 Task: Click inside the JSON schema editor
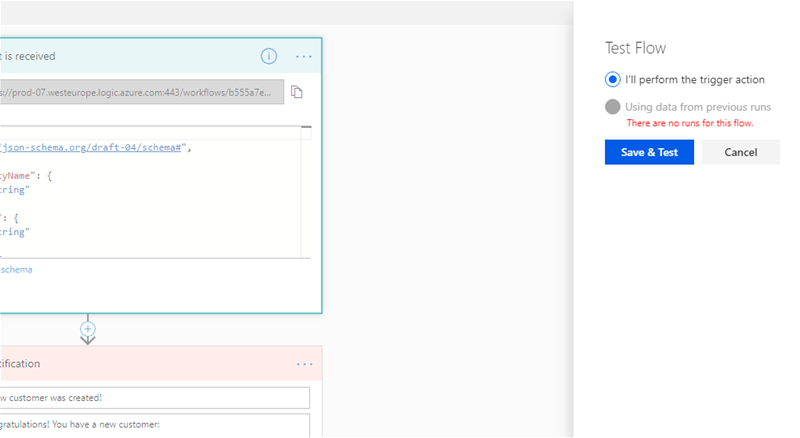coord(150,200)
